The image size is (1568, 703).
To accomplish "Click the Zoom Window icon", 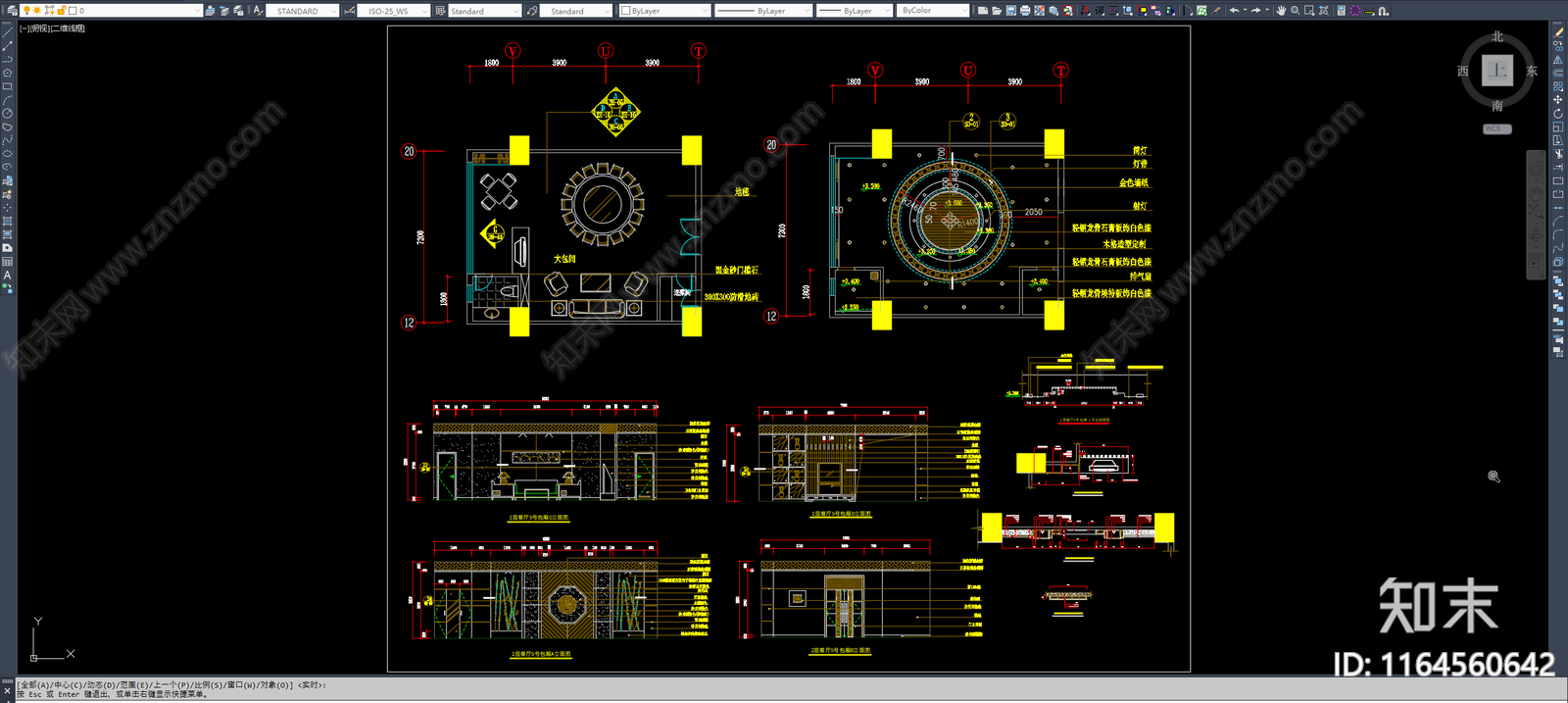I will pos(1309,11).
